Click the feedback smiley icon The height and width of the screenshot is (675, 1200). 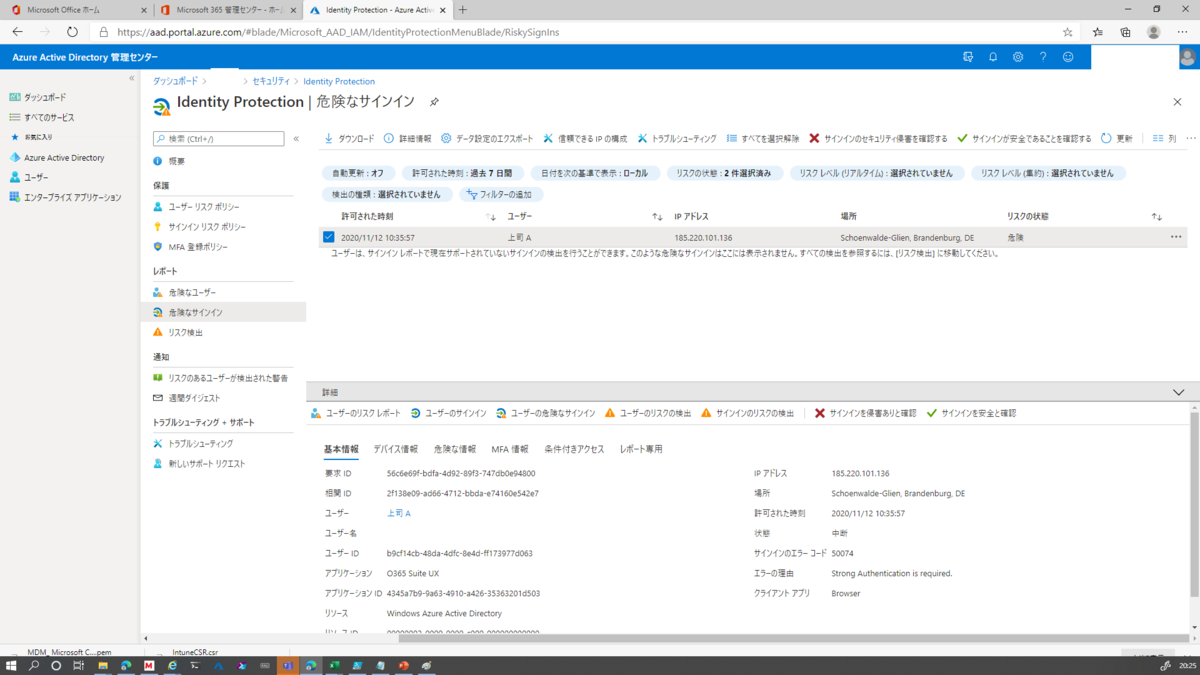1068,57
